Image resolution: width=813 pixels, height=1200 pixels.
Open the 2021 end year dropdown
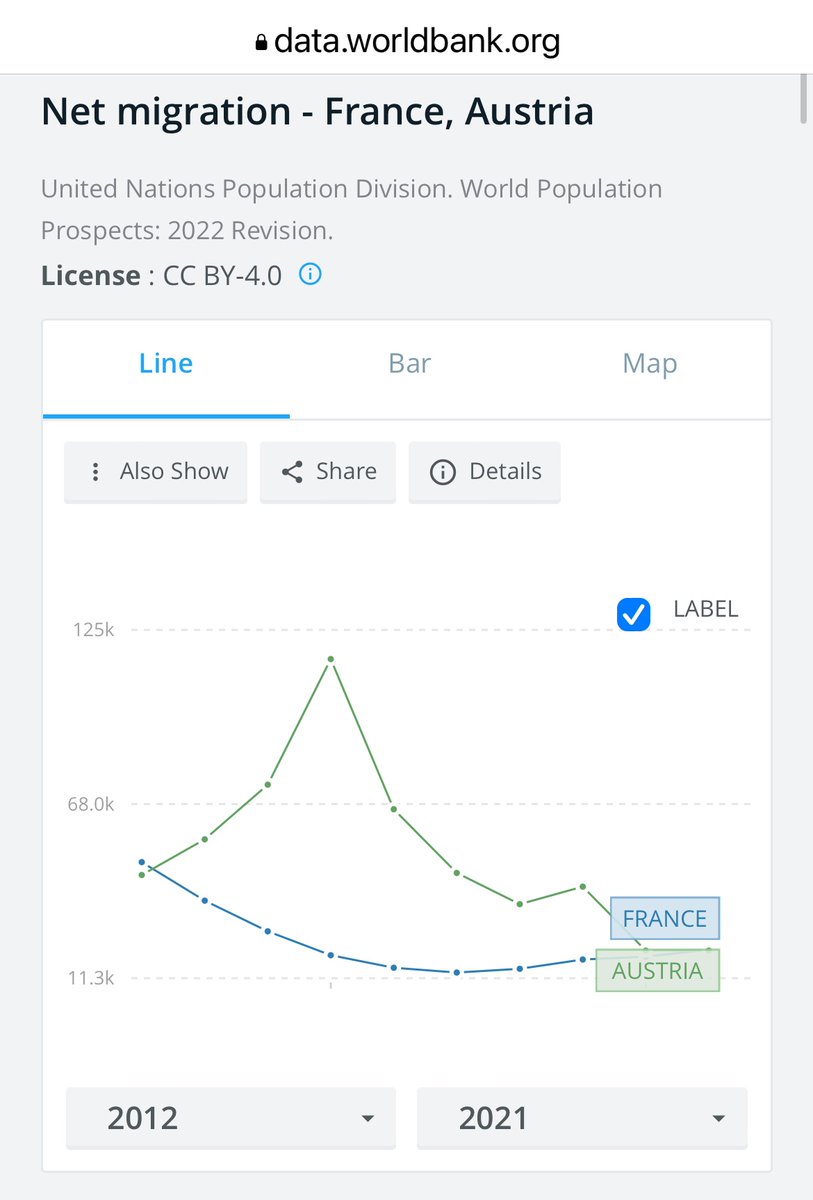(582, 1118)
